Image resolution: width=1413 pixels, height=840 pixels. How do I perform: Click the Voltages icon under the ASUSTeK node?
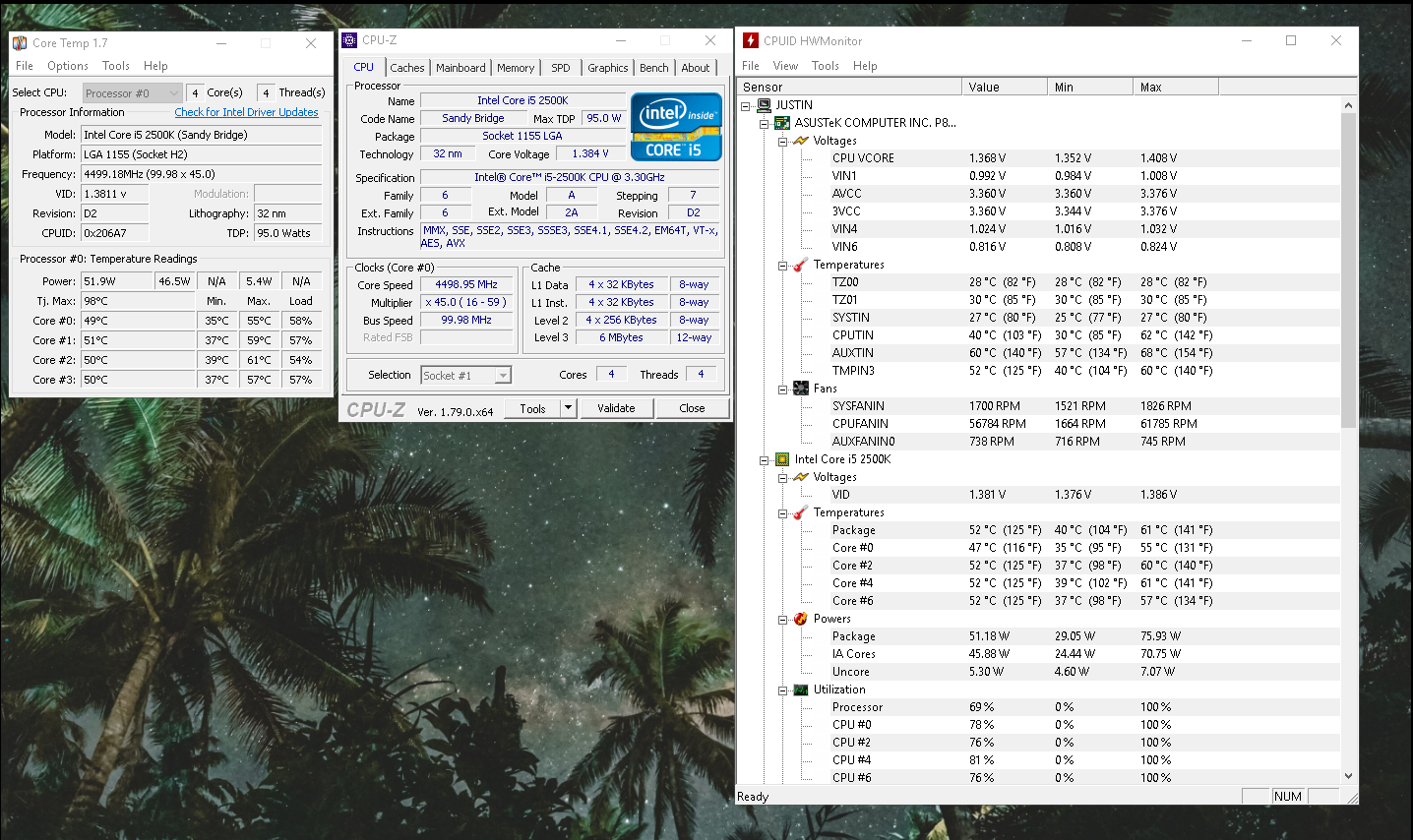point(801,141)
